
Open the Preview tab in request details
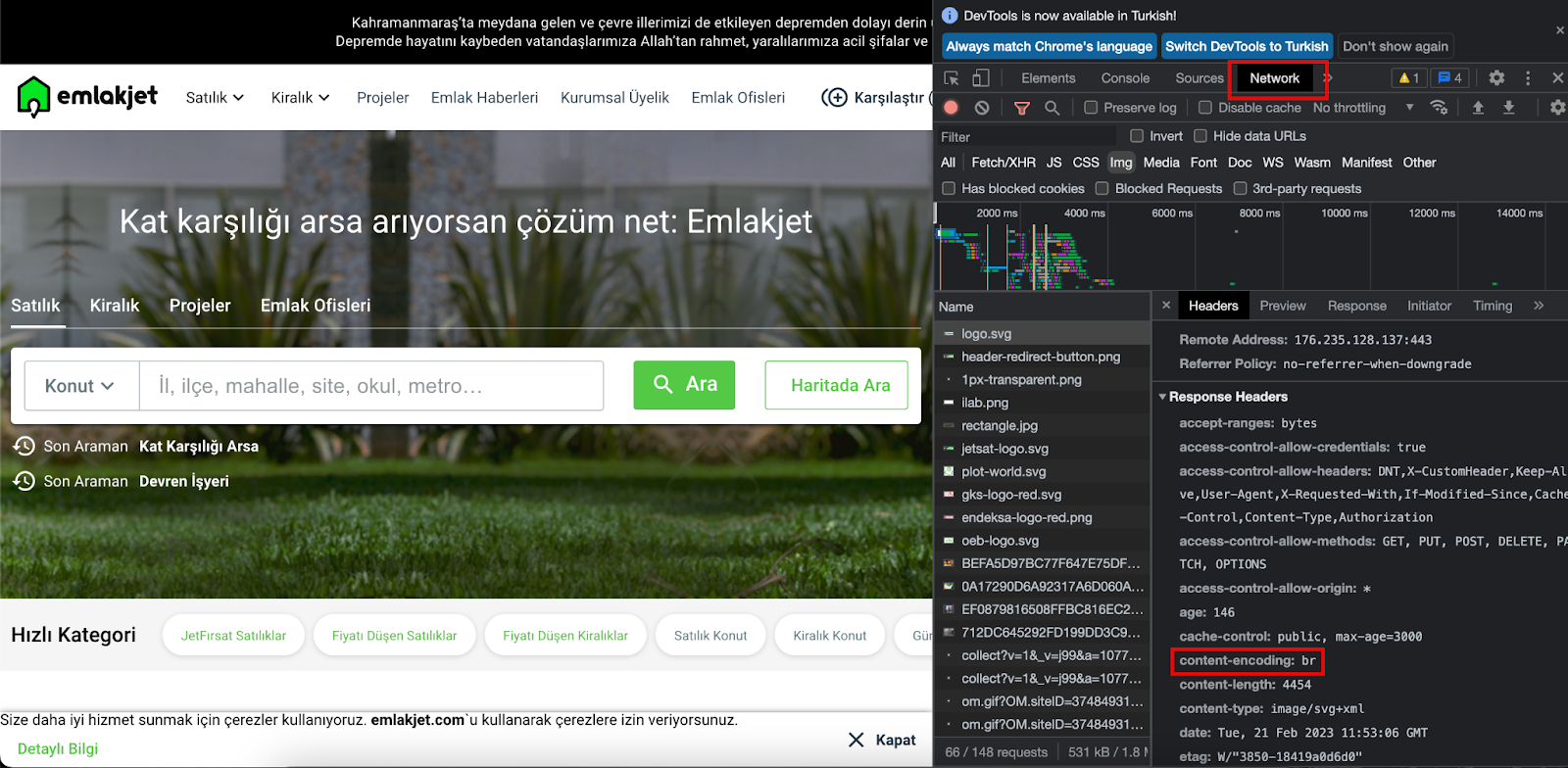[x=1282, y=306]
